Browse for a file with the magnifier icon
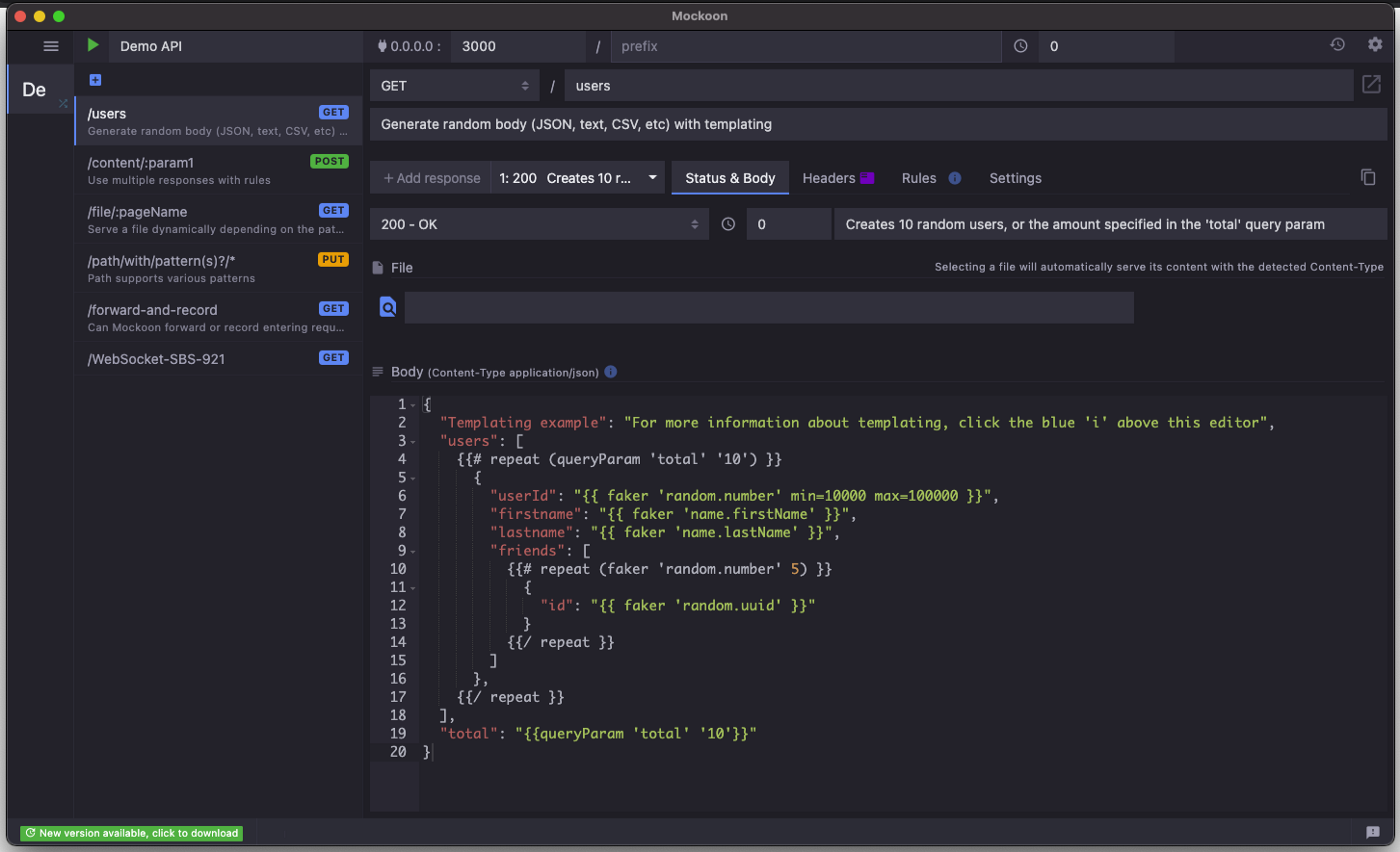 pyautogui.click(x=388, y=307)
